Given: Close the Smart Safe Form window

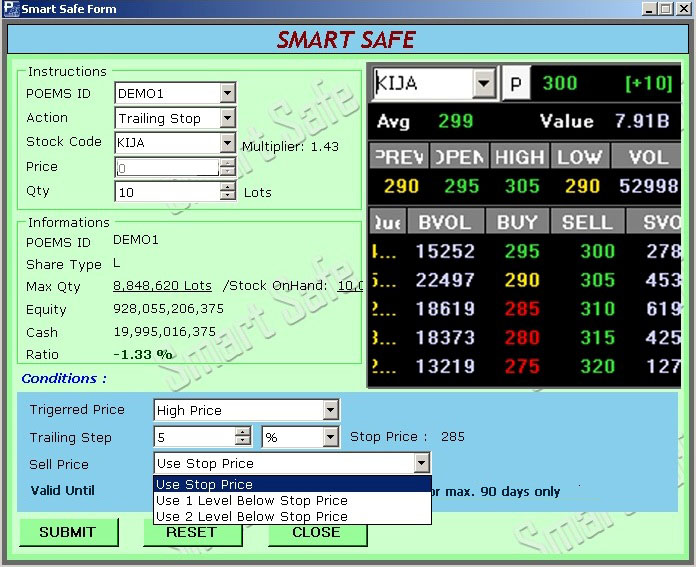Looking at the screenshot, I should 684,9.
